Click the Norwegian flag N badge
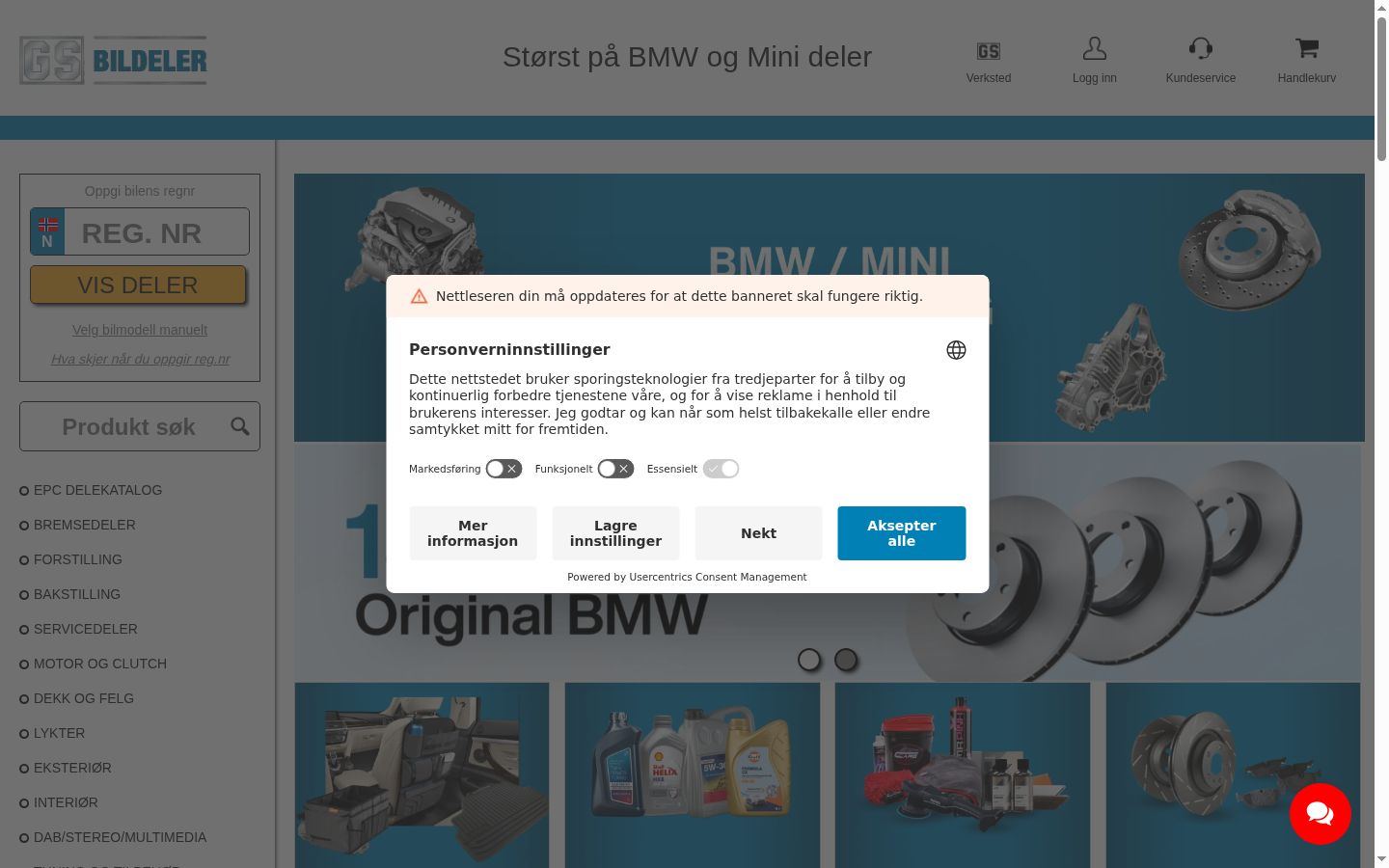 tap(47, 231)
